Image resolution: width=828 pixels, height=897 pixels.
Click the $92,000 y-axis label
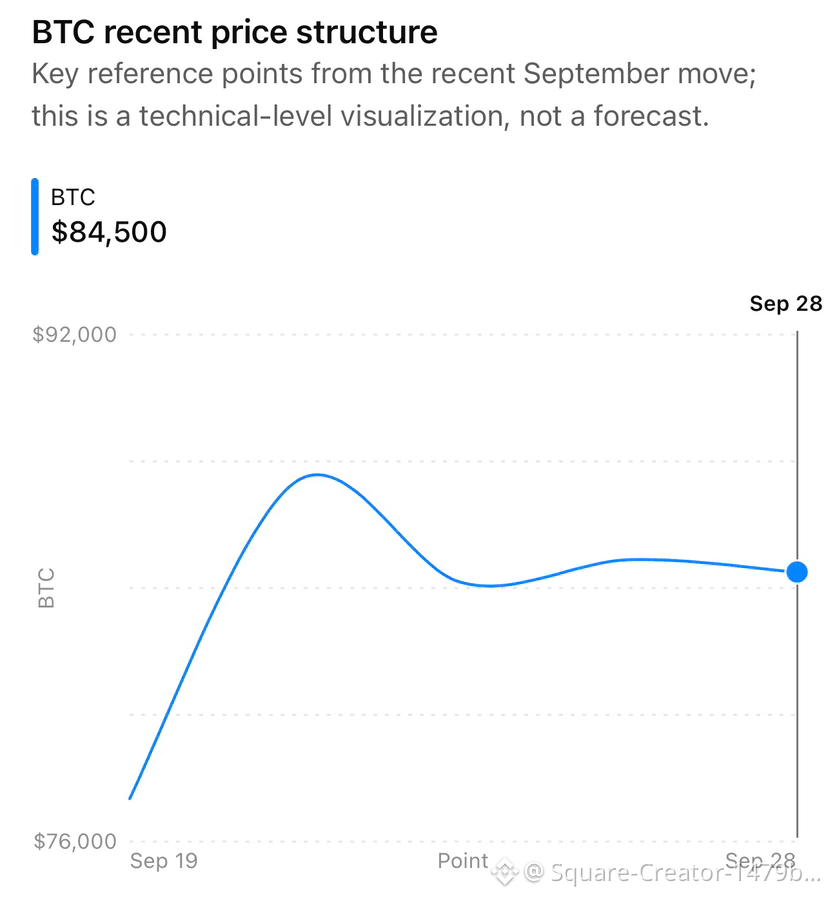74,334
